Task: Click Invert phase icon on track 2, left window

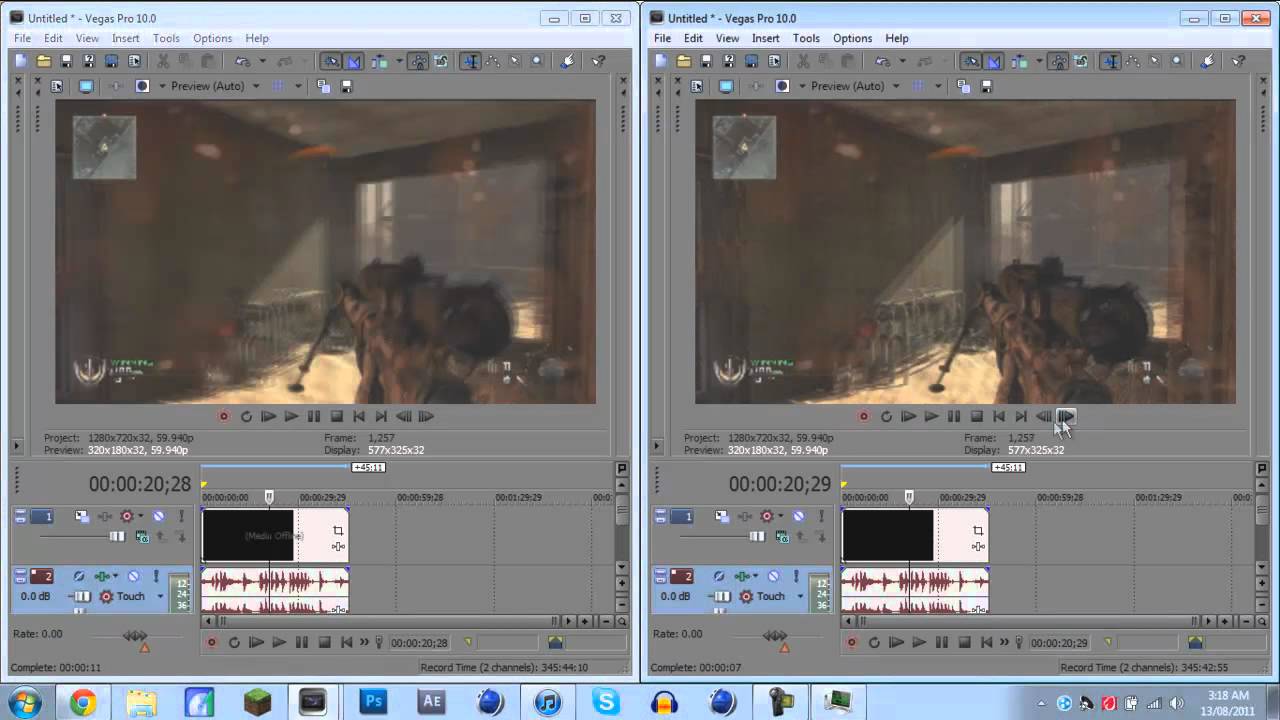Action: point(78,576)
